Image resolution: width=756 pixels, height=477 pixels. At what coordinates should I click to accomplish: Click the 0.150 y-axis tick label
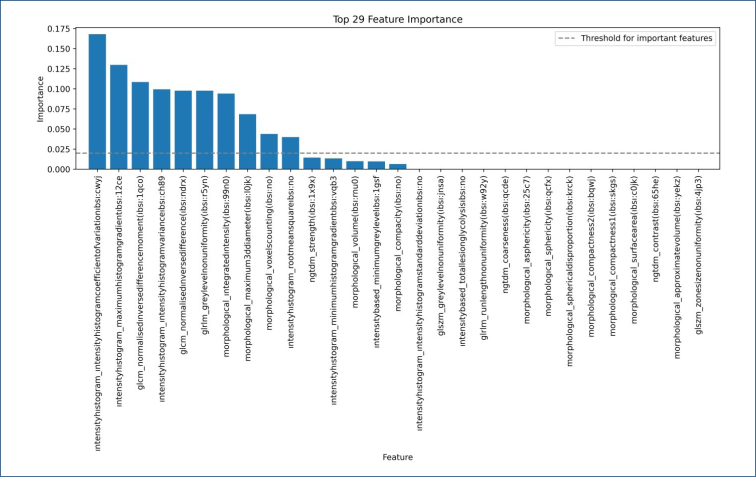point(58,49)
